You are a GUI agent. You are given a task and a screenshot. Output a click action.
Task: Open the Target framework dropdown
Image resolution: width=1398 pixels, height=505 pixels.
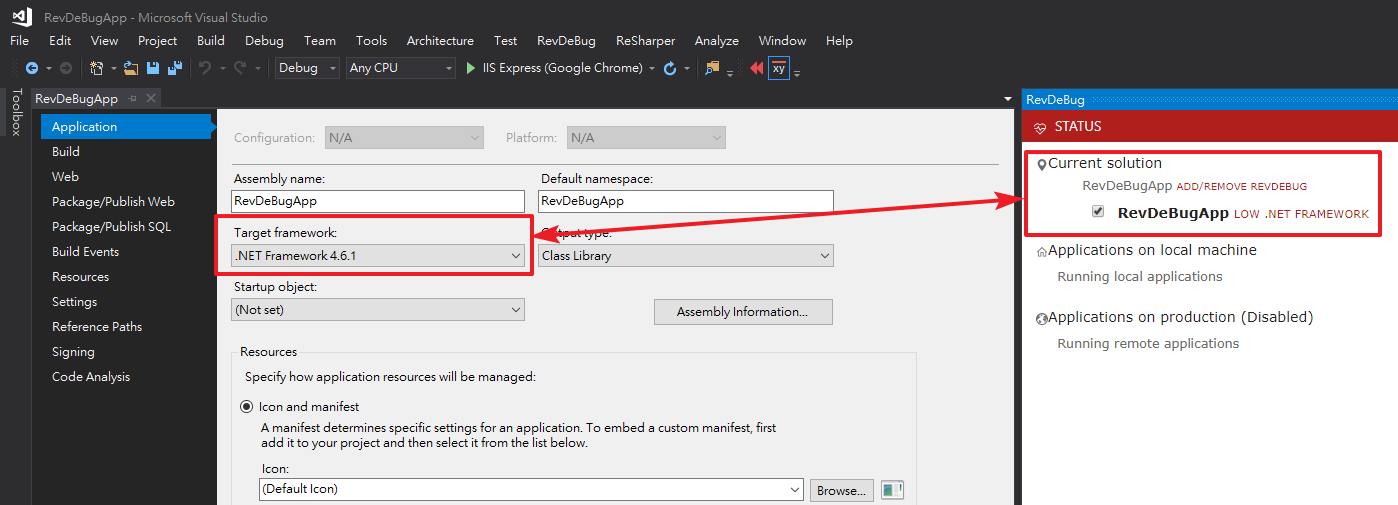pyautogui.click(x=378, y=256)
